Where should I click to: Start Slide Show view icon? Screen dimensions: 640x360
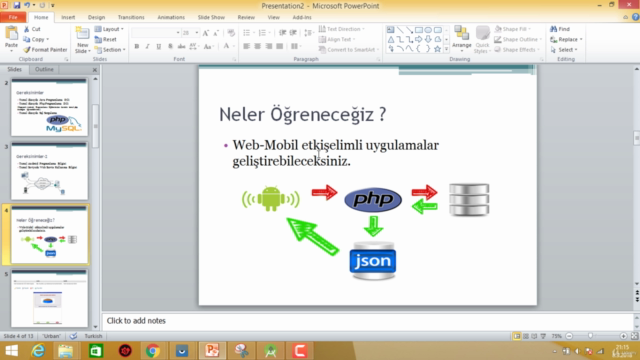click(x=543, y=336)
